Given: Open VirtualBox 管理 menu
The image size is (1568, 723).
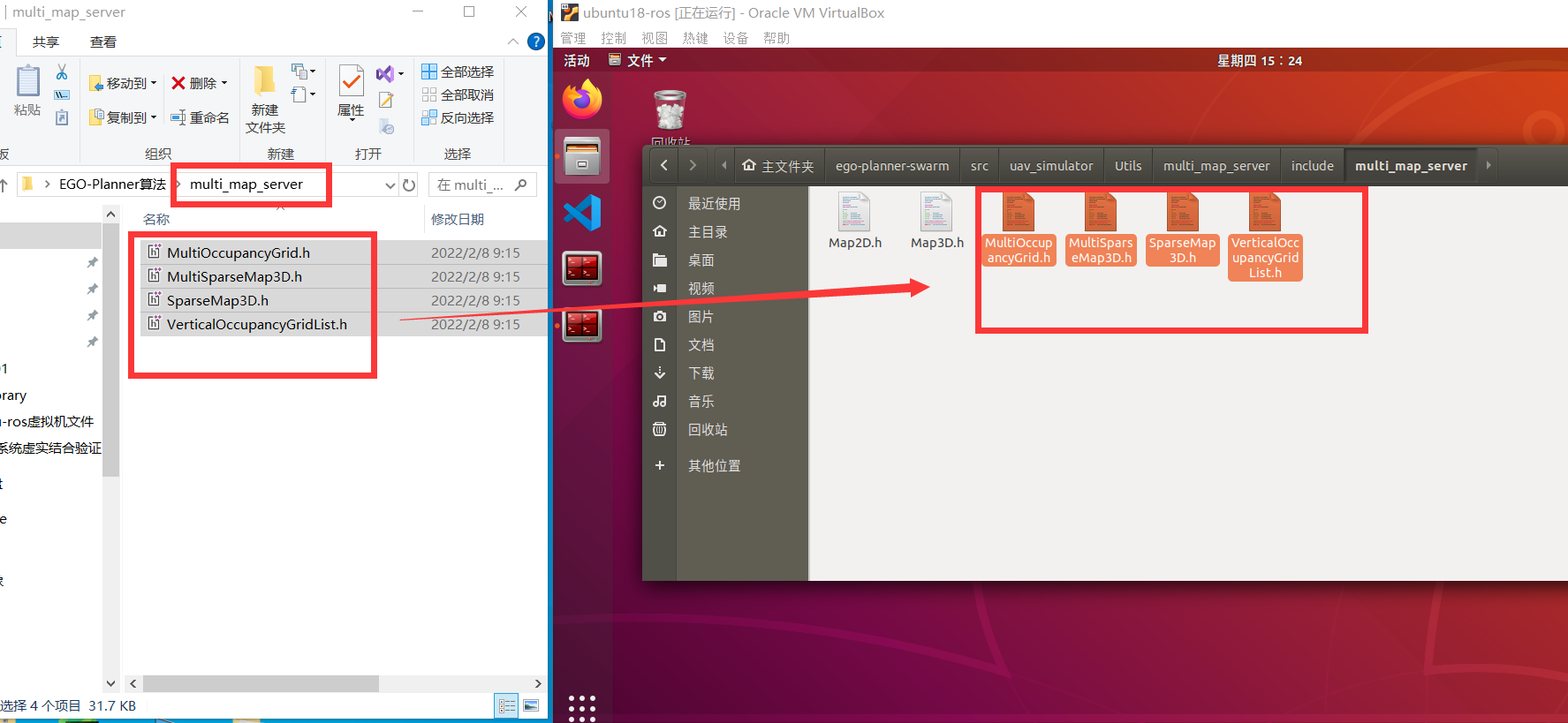Looking at the screenshot, I should click(x=573, y=38).
